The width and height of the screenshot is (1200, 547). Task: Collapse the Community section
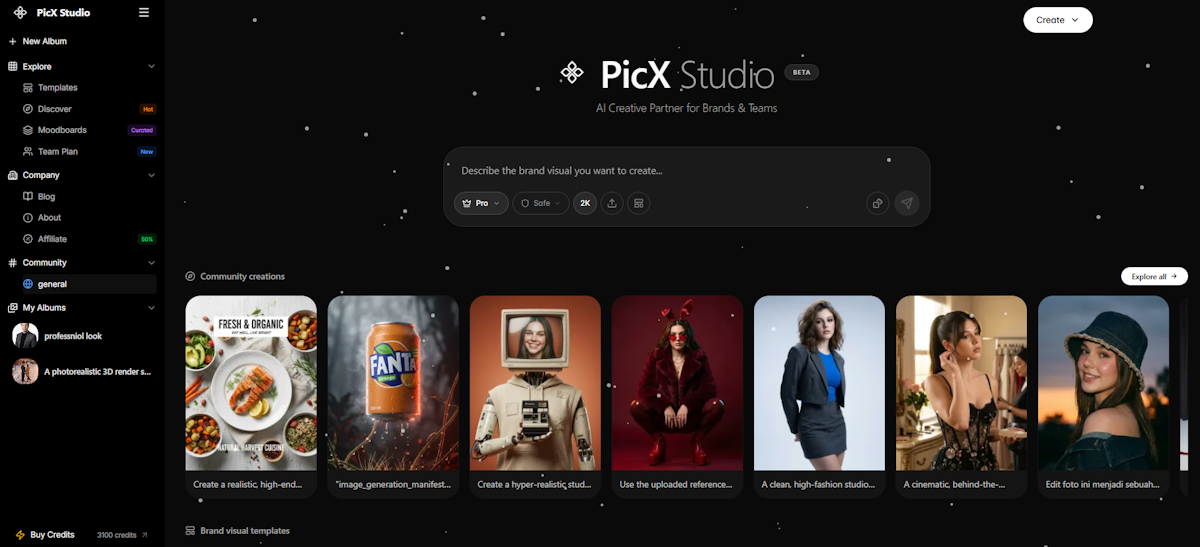tap(151, 263)
